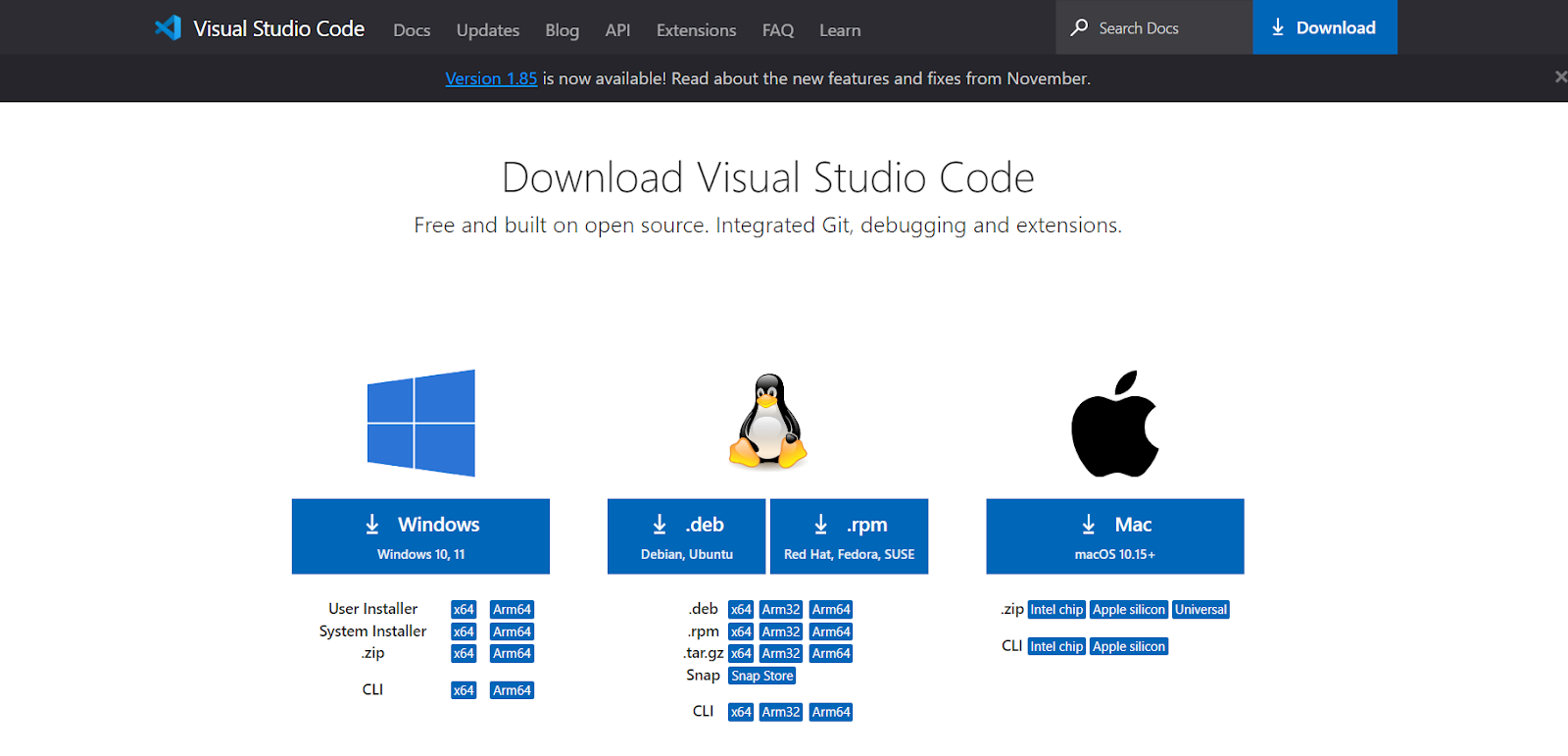Select x64 for Windows .zip
This screenshot has height=756, width=1568.
pyautogui.click(x=464, y=654)
